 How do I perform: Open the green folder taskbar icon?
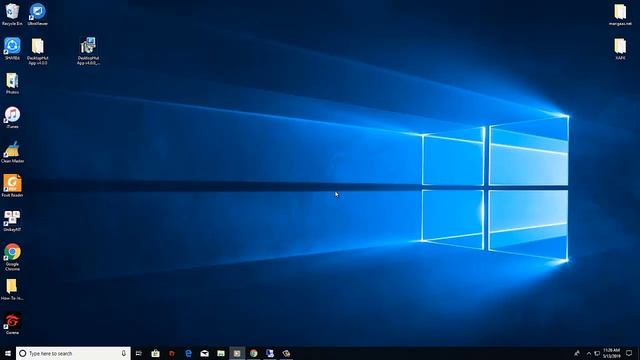tap(221, 353)
